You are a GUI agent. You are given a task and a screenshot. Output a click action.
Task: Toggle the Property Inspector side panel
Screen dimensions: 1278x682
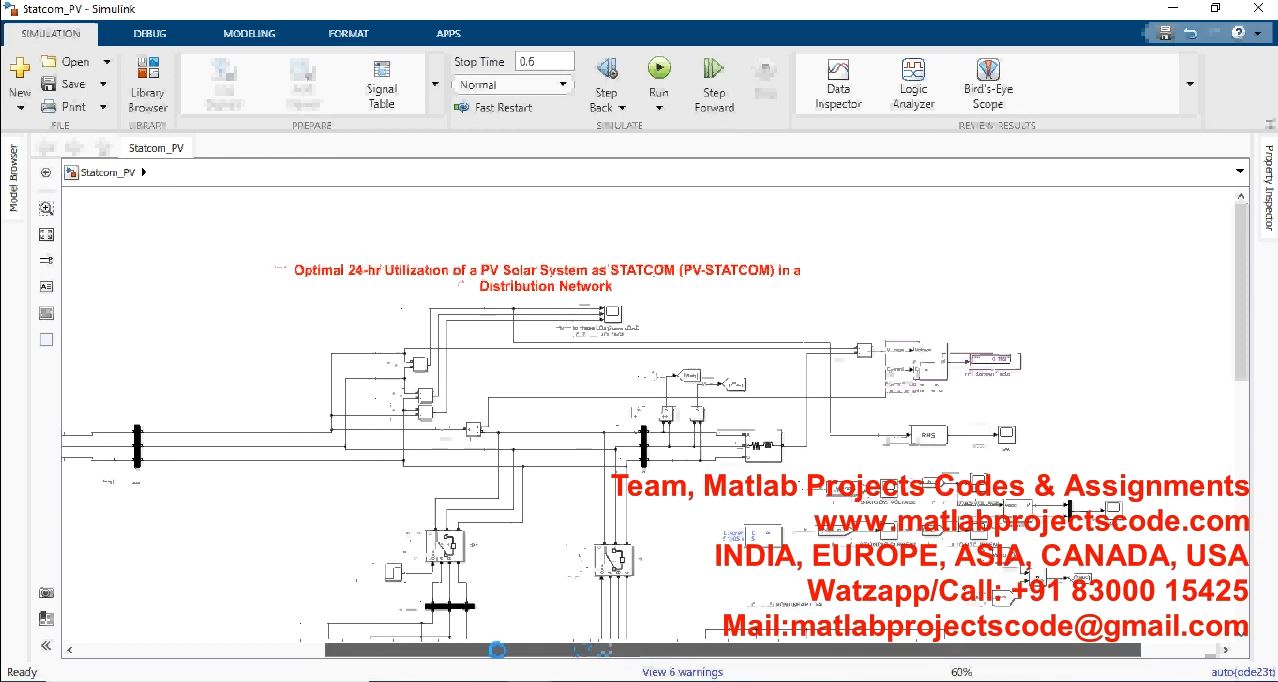point(1269,188)
